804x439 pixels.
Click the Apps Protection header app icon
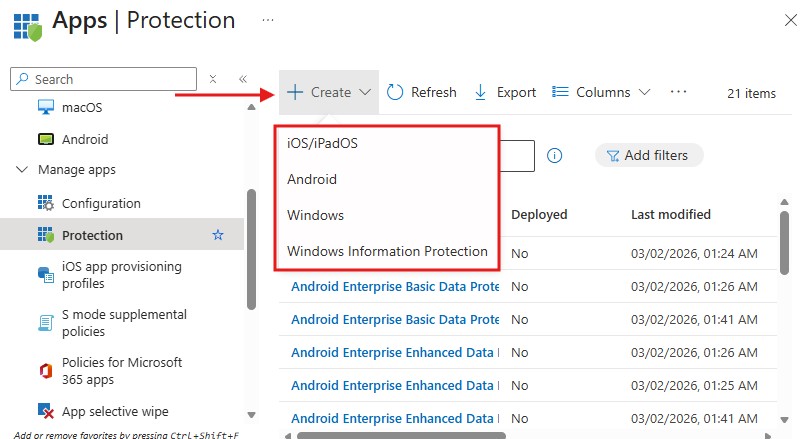click(27, 27)
